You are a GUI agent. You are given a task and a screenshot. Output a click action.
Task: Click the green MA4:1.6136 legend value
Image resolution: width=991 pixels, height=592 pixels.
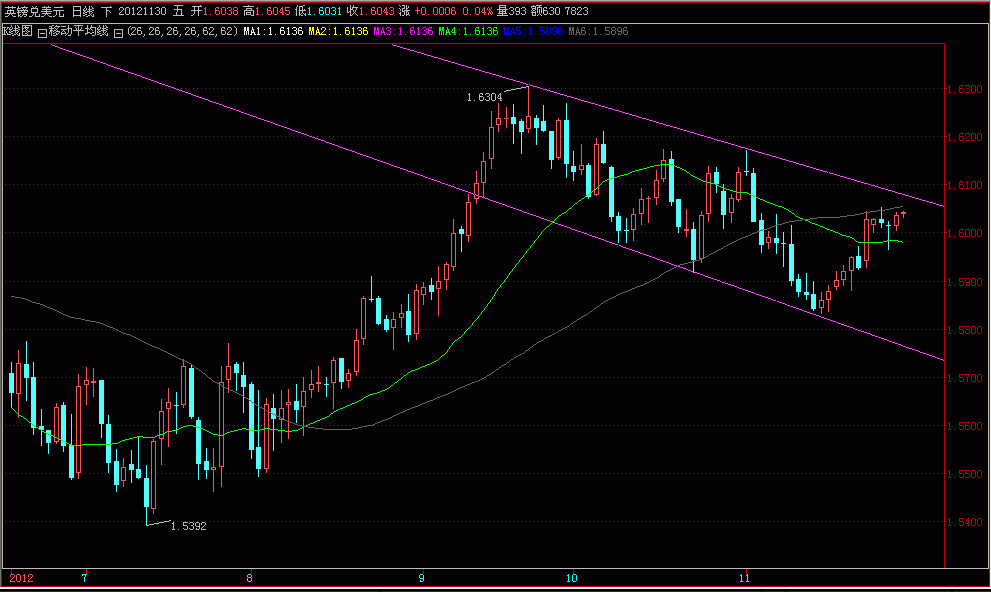coord(468,32)
